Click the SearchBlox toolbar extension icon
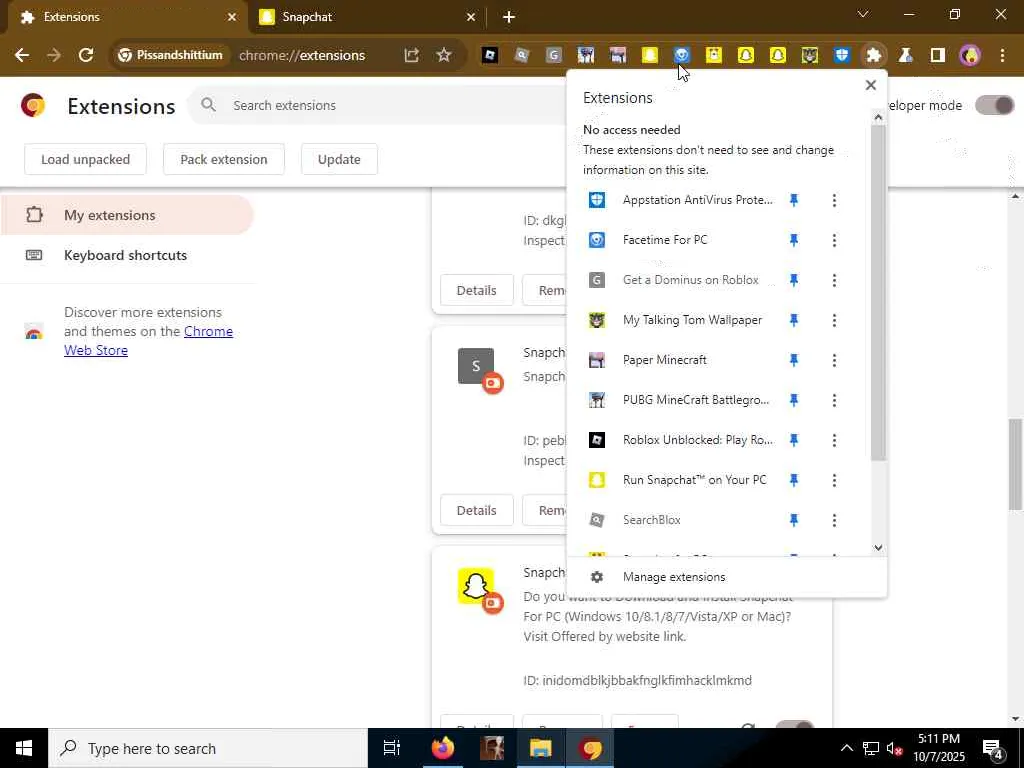 [521, 56]
